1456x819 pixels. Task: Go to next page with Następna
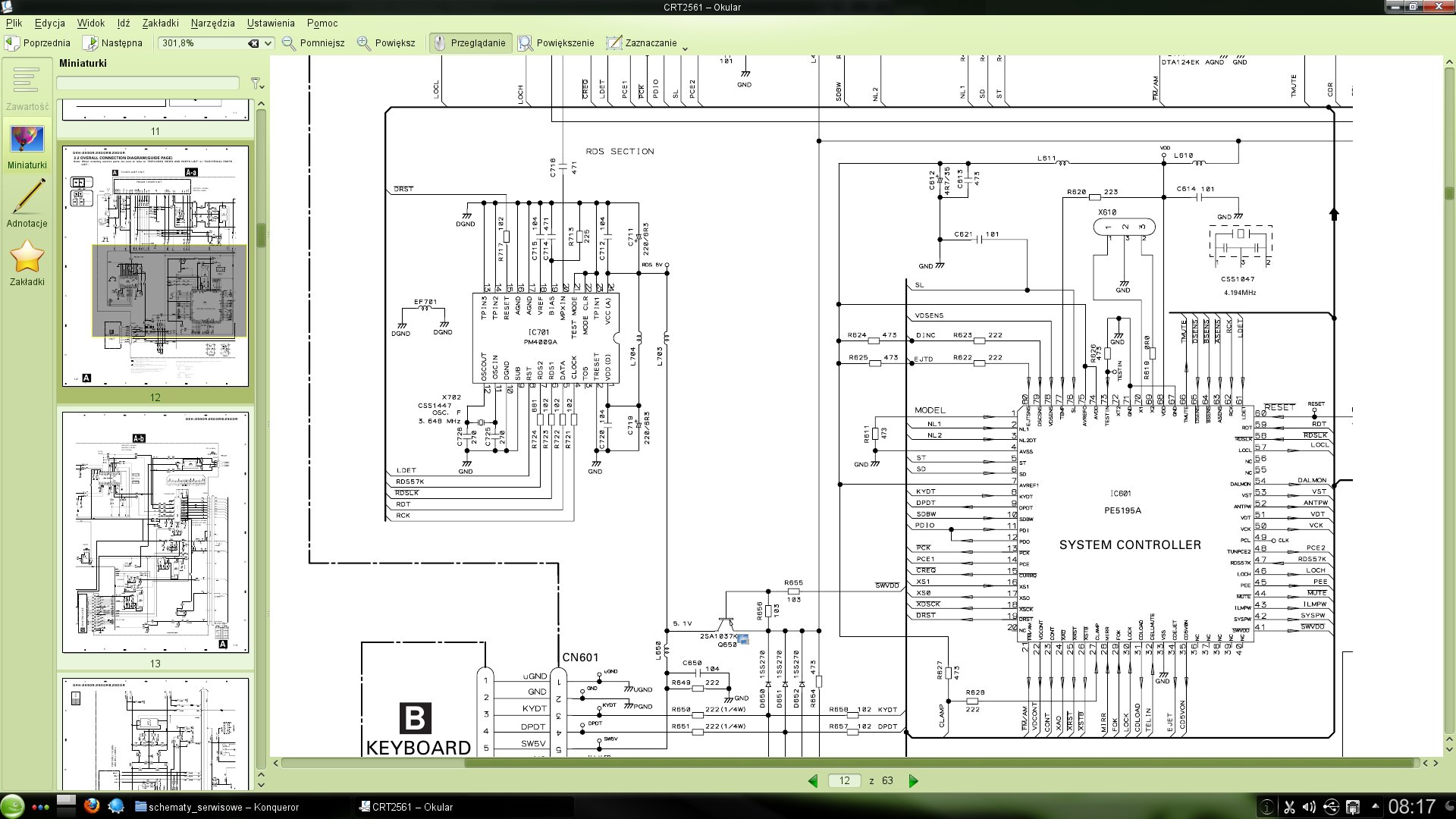(112, 43)
